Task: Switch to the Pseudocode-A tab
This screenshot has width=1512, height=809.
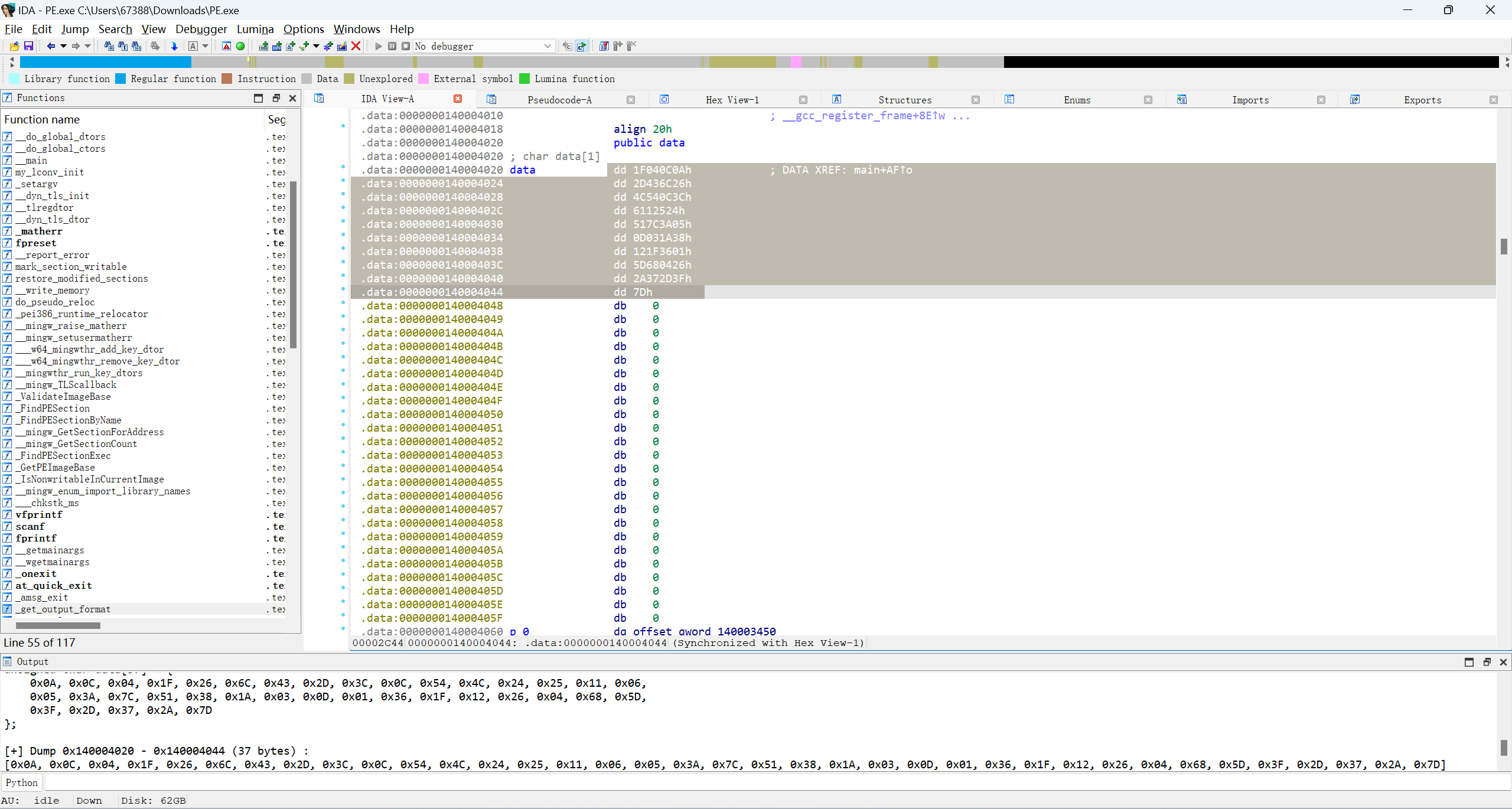Action: (x=559, y=100)
